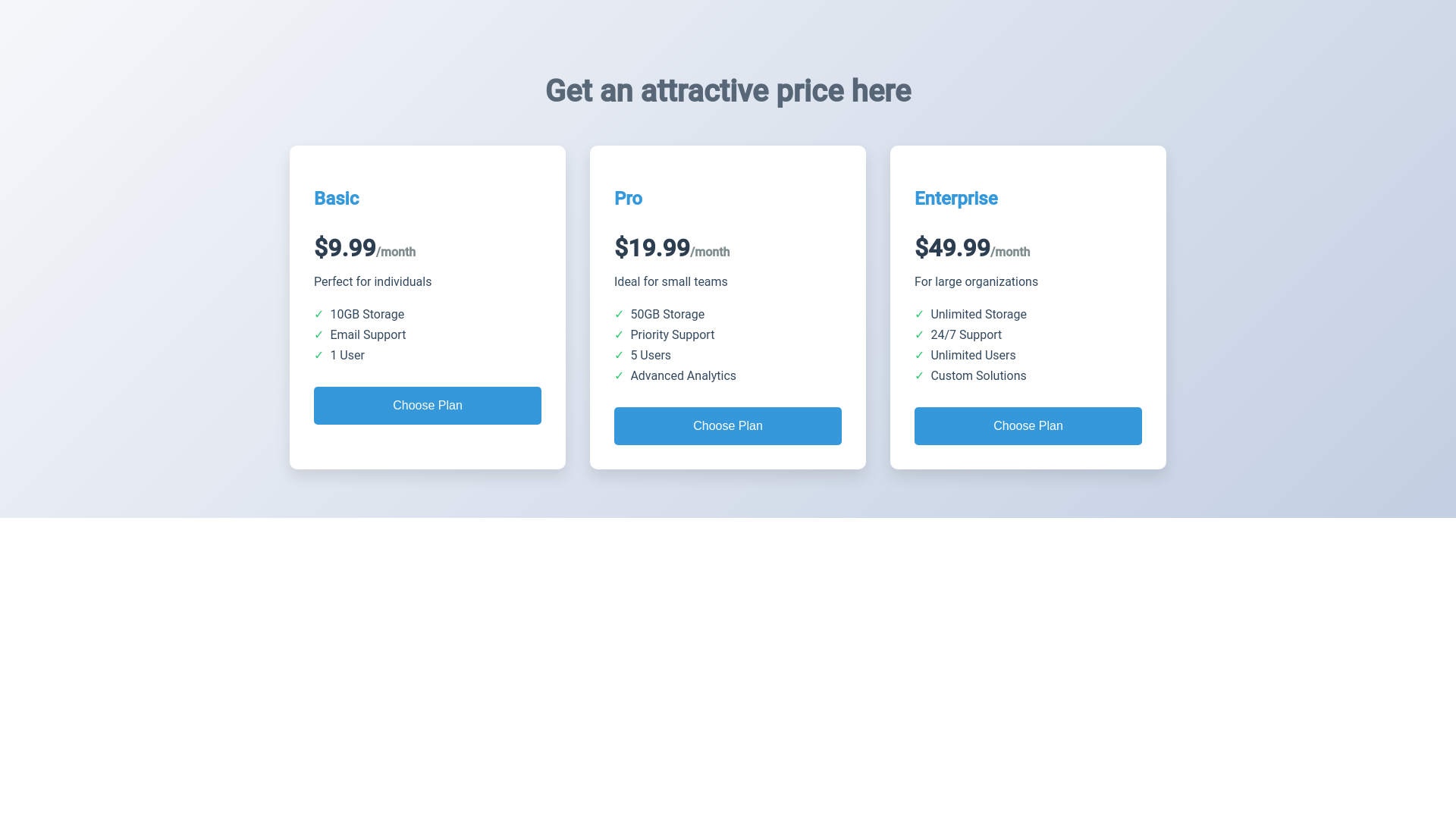This screenshot has width=1456, height=819.
Task: Click the checkmark beside 1 User
Action: tap(318, 355)
